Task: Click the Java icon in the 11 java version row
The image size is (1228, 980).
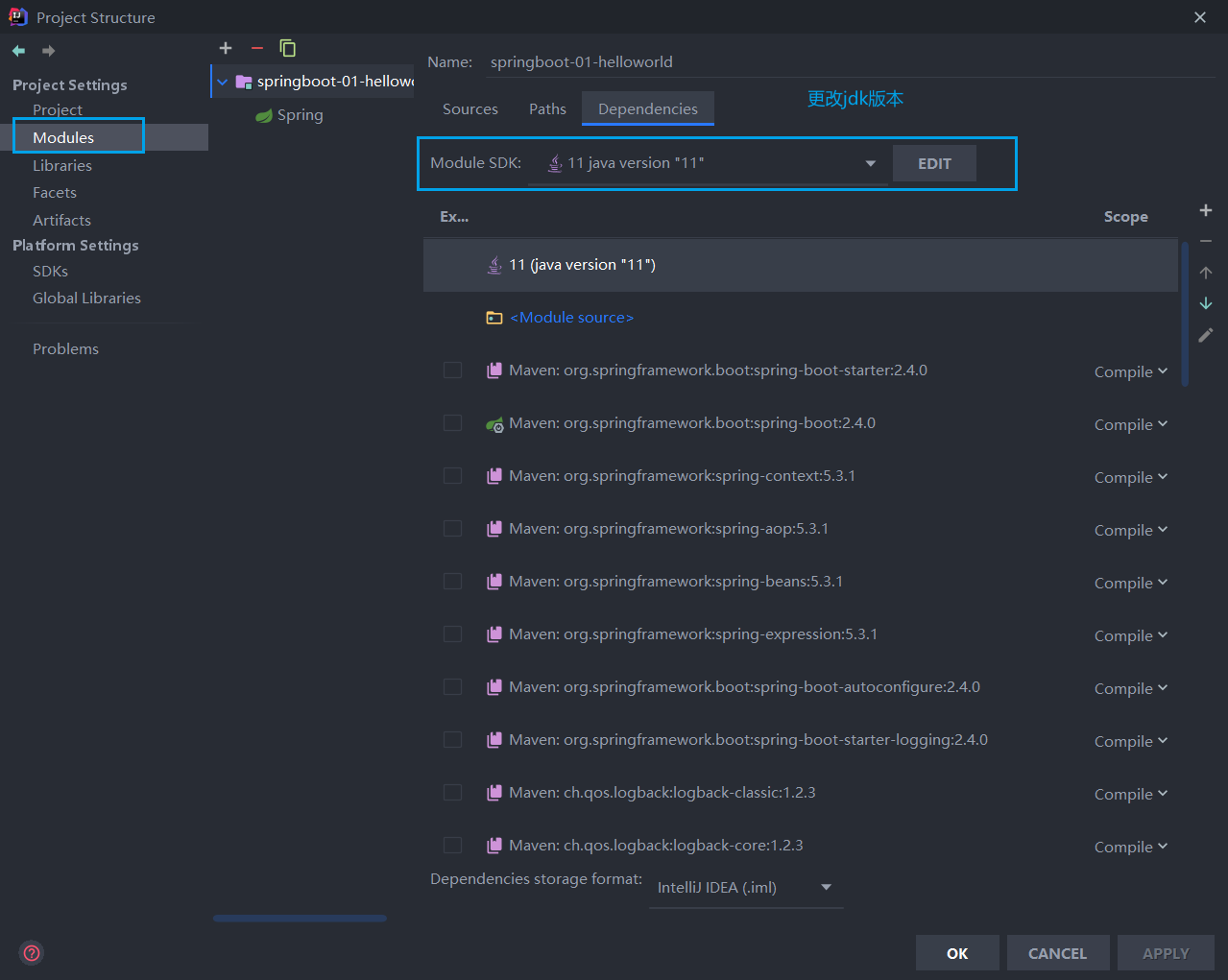Action: tap(494, 265)
